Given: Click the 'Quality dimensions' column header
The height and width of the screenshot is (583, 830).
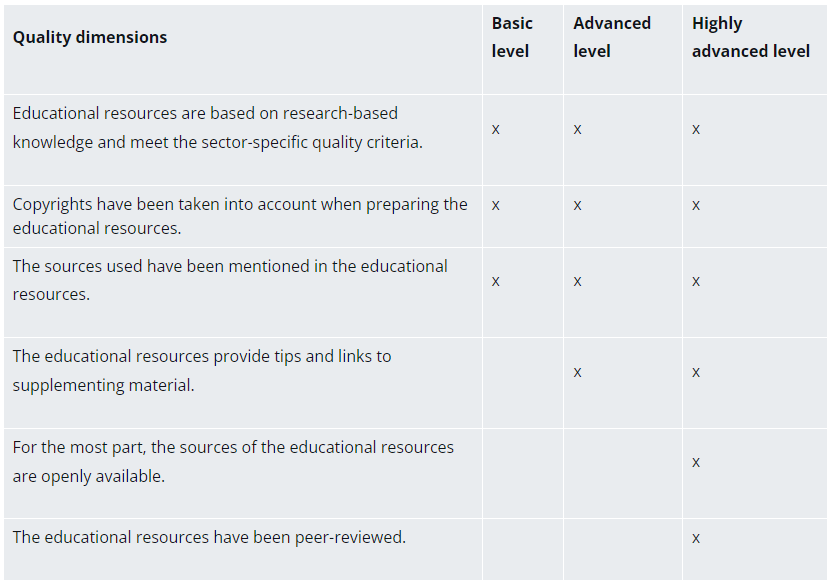Looking at the screenshot, I should coord(90,38).
